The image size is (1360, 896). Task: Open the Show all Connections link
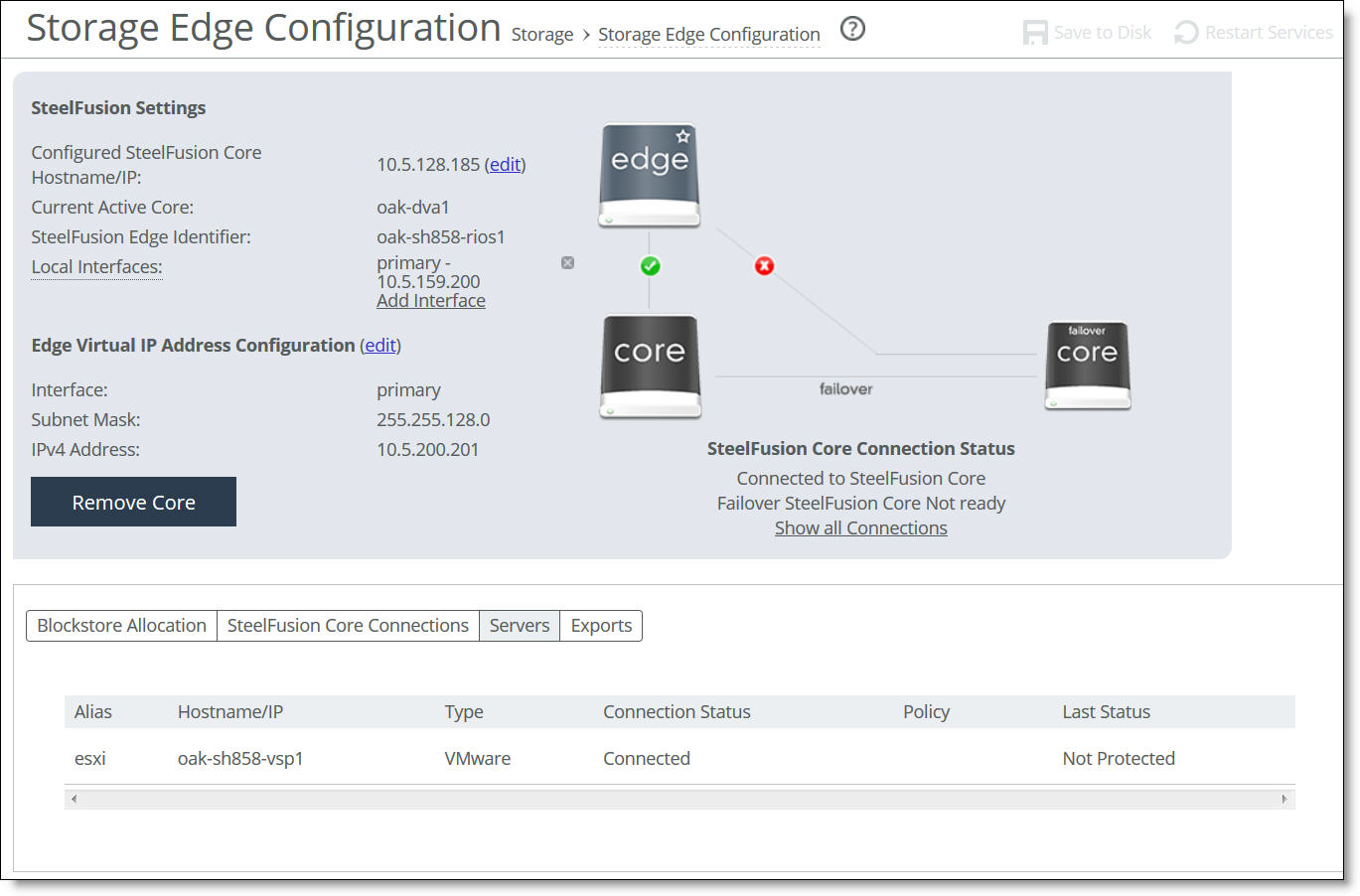click(860, 527)
